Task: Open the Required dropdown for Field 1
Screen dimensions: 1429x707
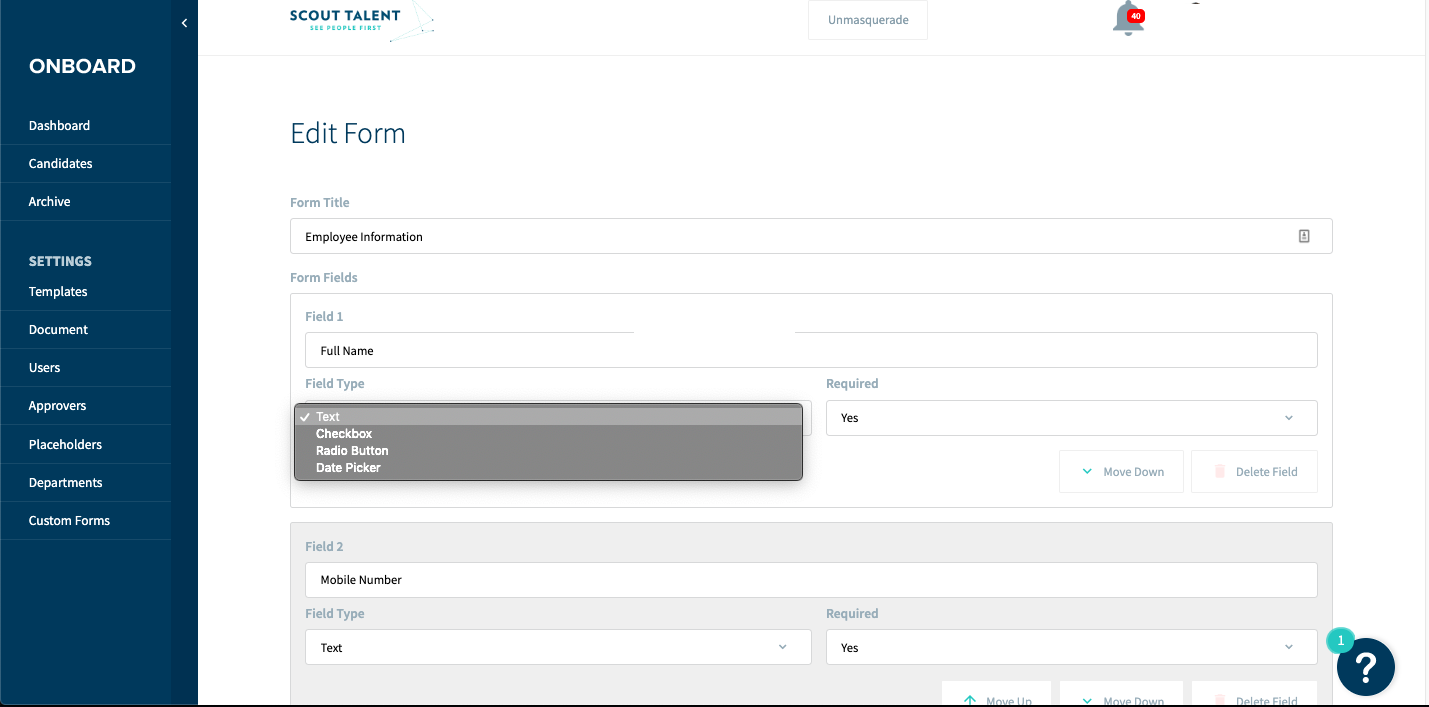Action: [x=1071, y=417]
